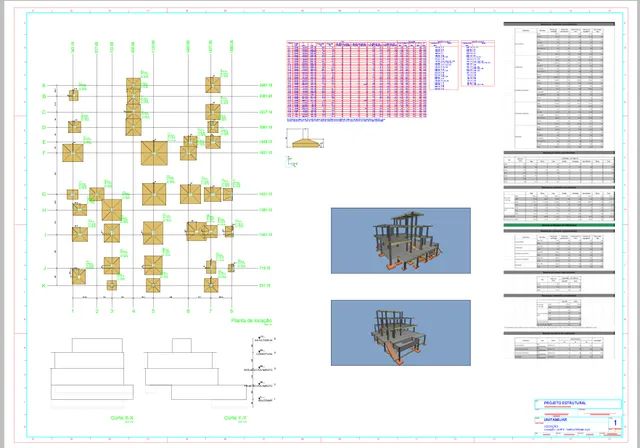Click grid axis number 1 below plan
This screenshot has height=448, width=640.
tap(73, 311)
